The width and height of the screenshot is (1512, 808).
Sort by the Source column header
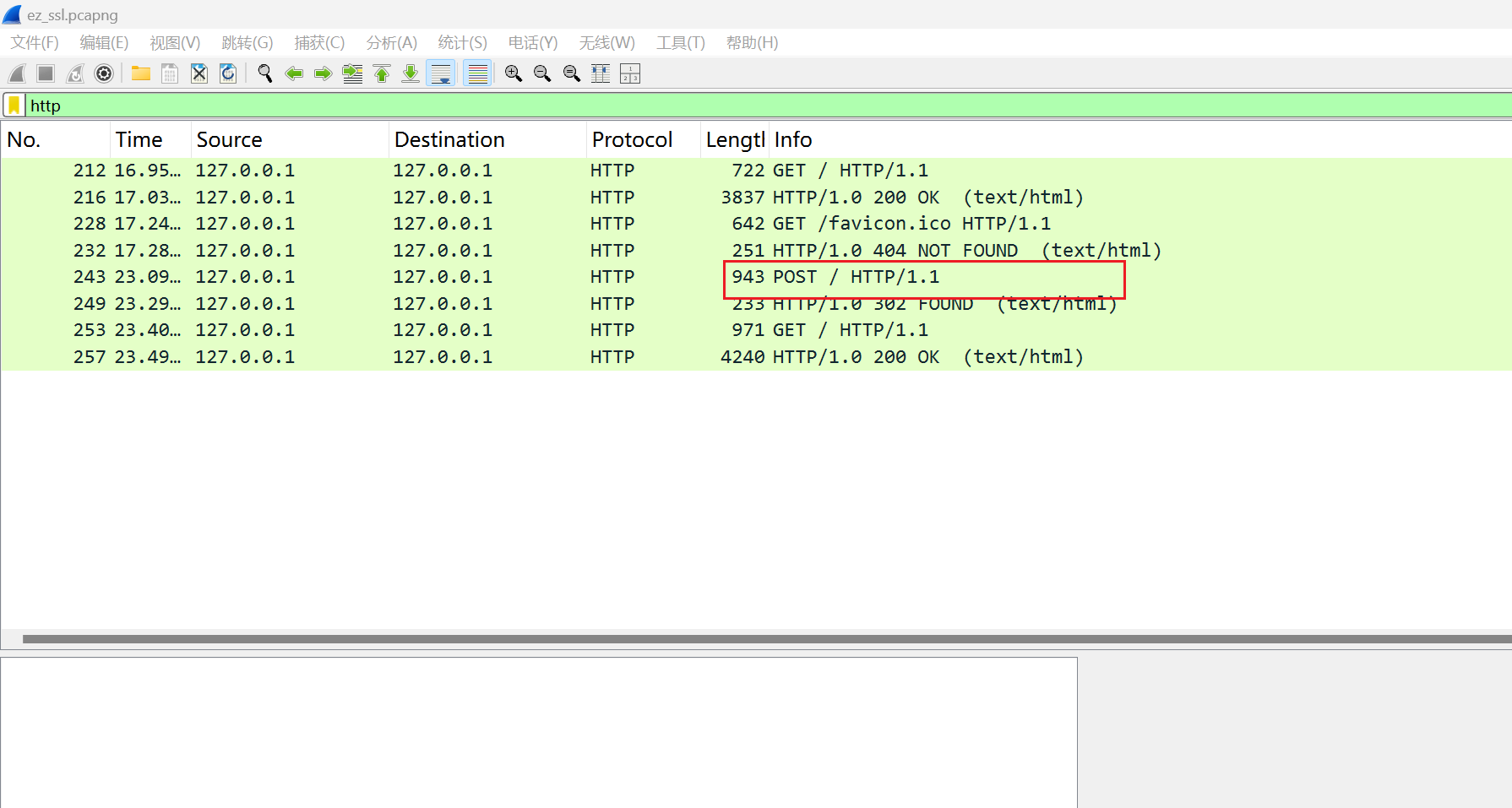229,140
